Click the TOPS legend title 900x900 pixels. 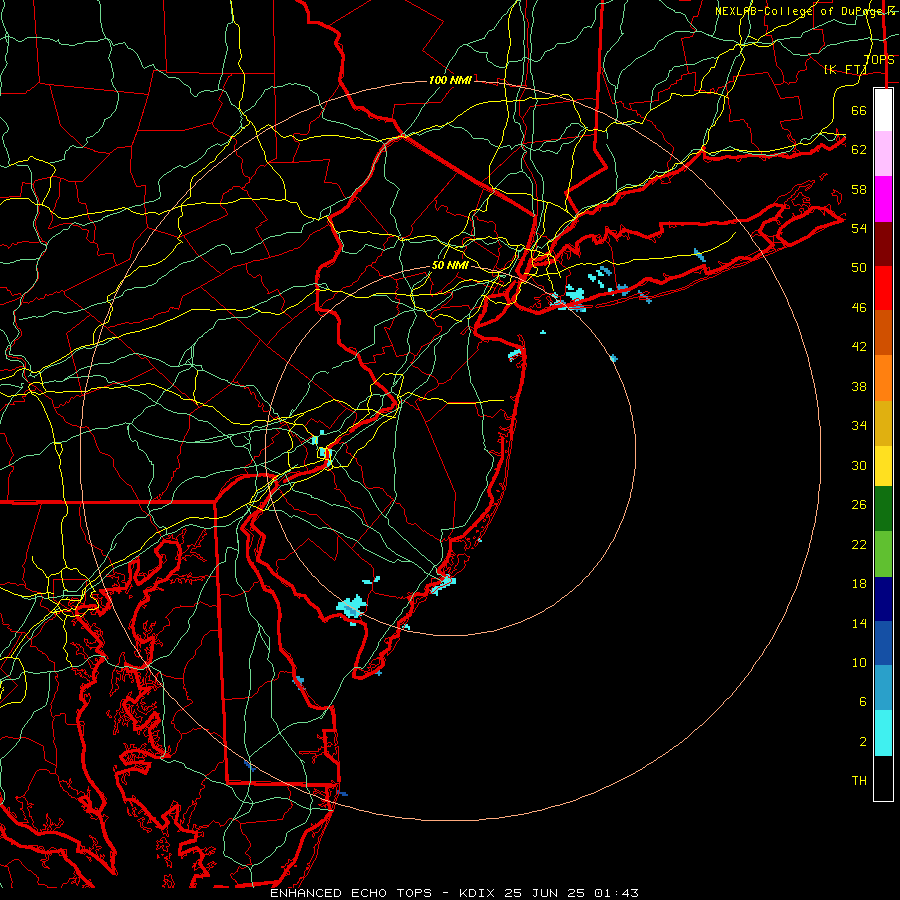[879, 60]
